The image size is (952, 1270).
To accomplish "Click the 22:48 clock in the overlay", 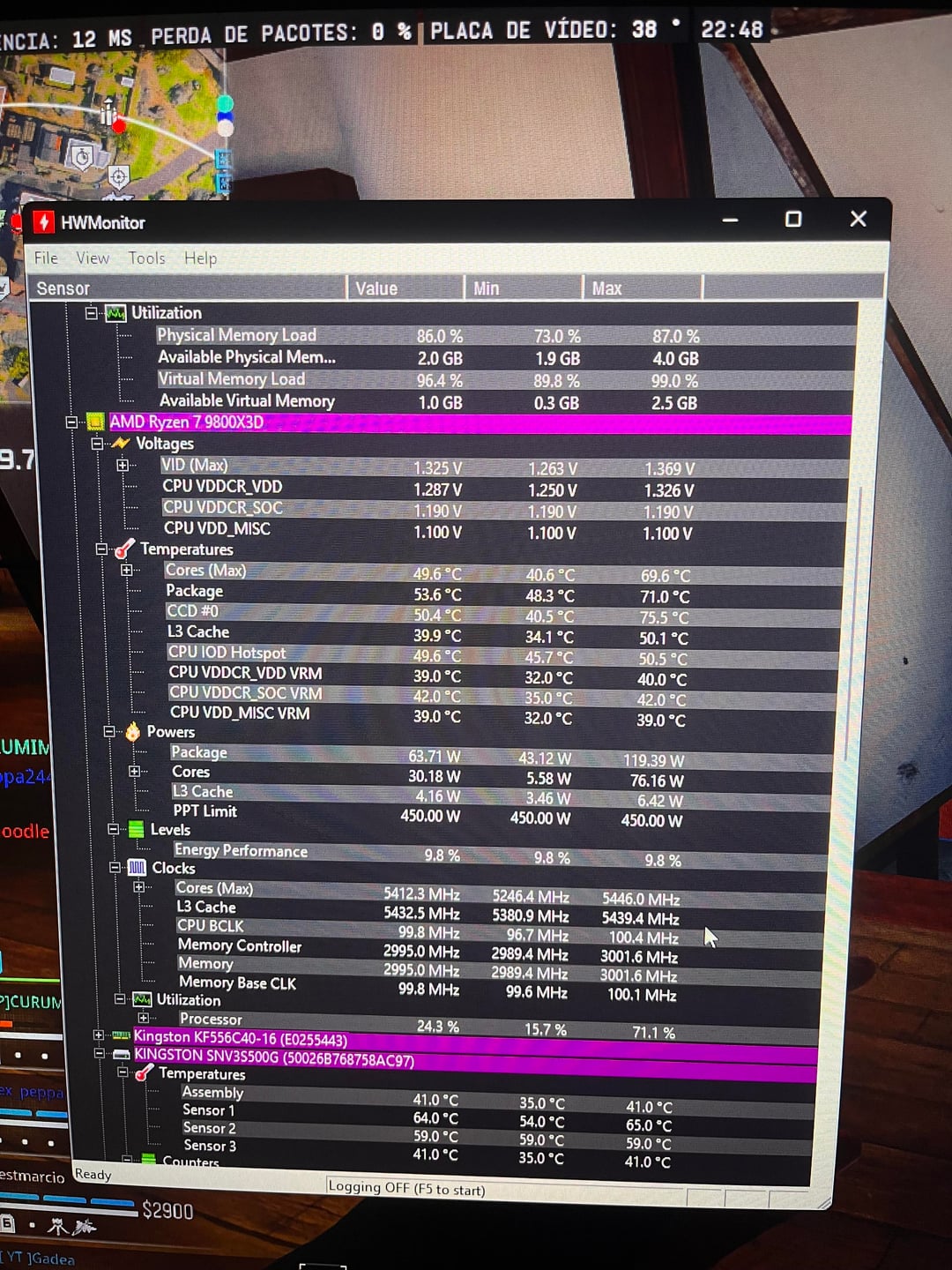I will 732,30.
